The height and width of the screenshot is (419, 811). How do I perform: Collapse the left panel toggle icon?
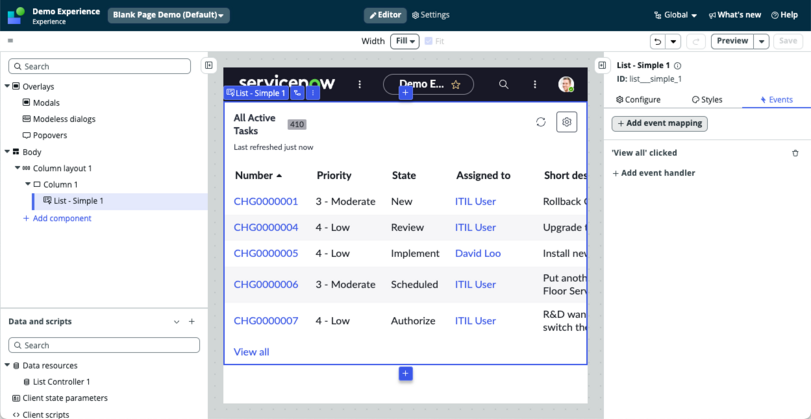click(208, 66)
